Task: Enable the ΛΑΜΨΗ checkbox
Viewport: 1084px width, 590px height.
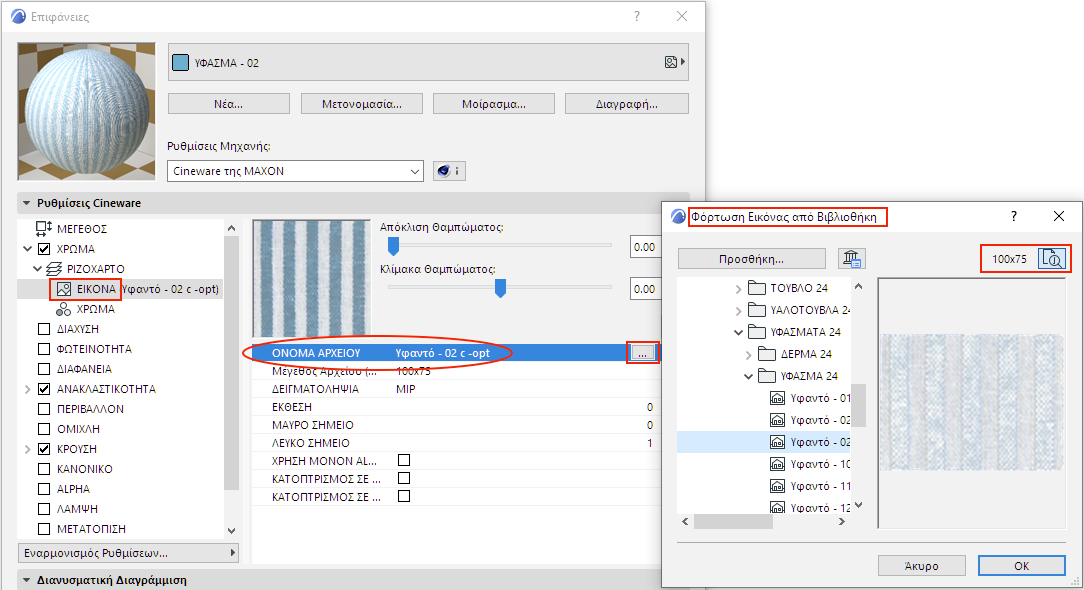Action: [44, 509]
